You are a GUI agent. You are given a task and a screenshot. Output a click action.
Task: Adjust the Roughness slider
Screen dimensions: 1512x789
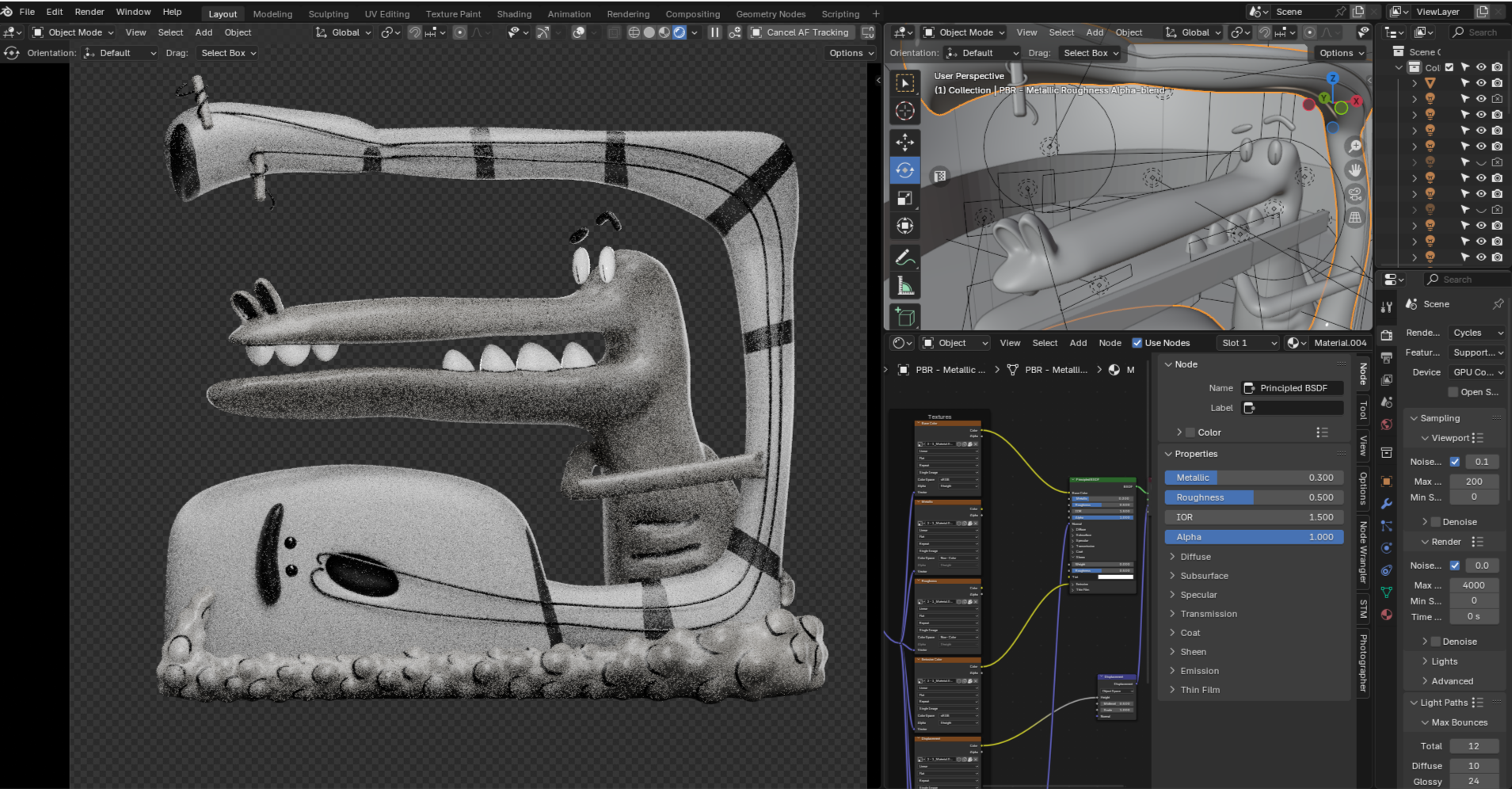[x=1254, y=497]
